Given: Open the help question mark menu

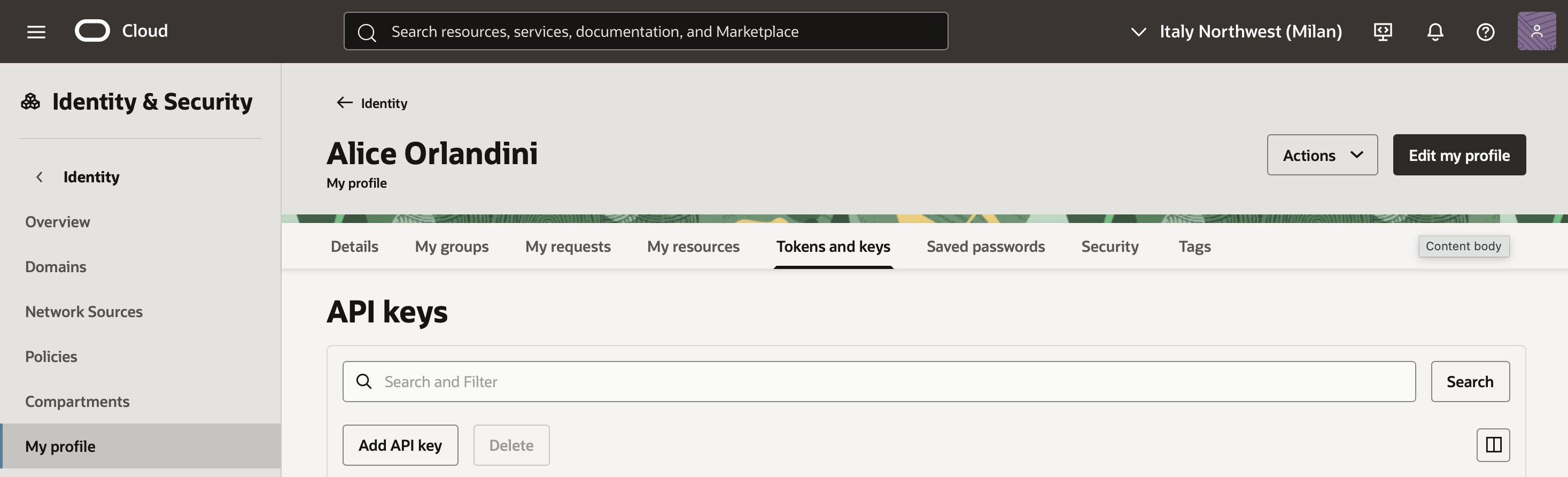Looking at the screenshot, I should [1485, 32].
